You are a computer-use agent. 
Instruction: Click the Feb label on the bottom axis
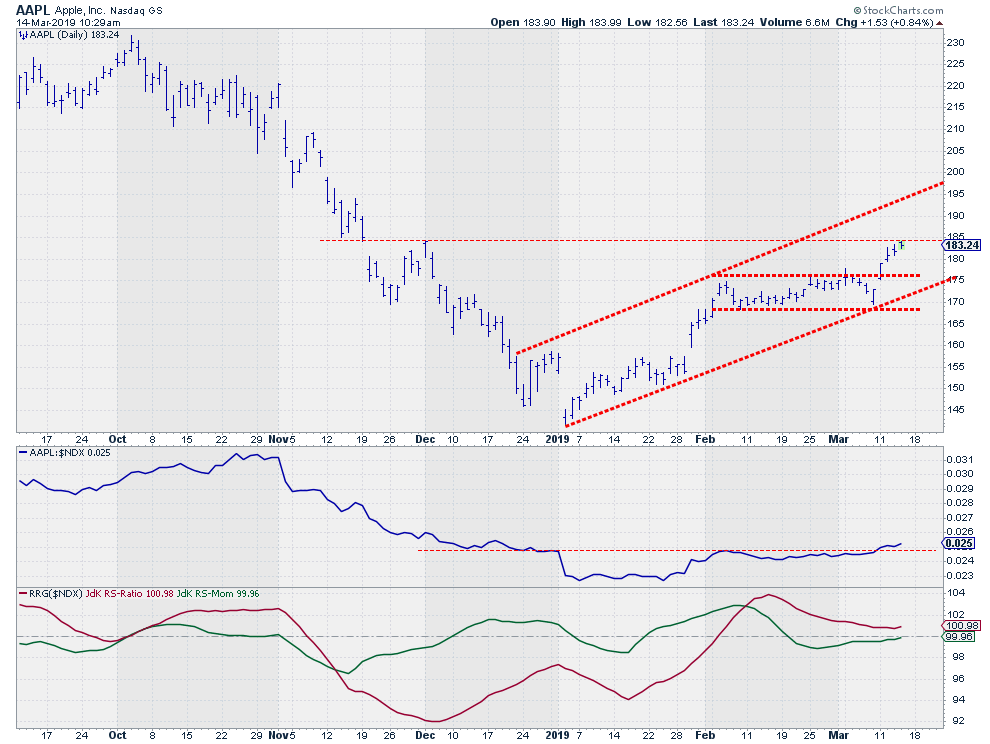[705, 733]
